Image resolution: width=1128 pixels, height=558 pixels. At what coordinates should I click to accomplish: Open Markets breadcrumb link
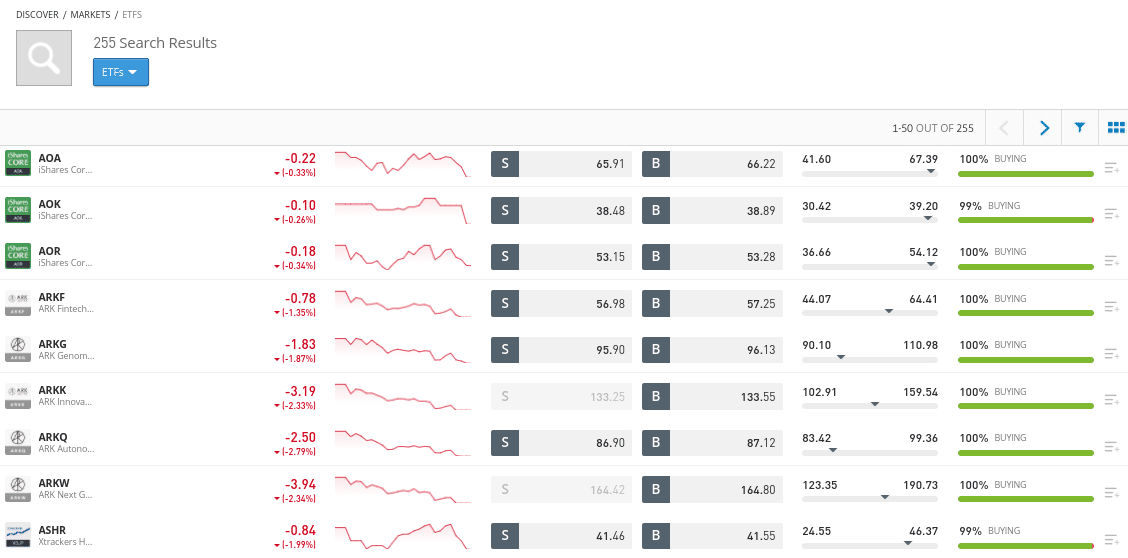coord(91,14)
